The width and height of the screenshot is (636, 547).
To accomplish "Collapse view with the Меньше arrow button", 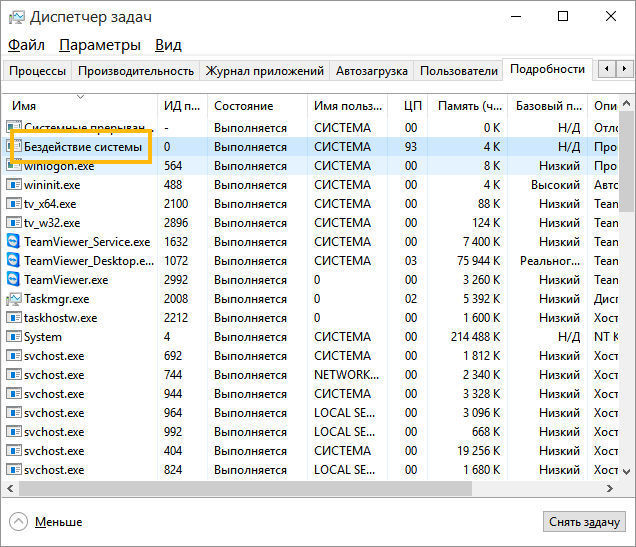I will (x=19, y=522).
